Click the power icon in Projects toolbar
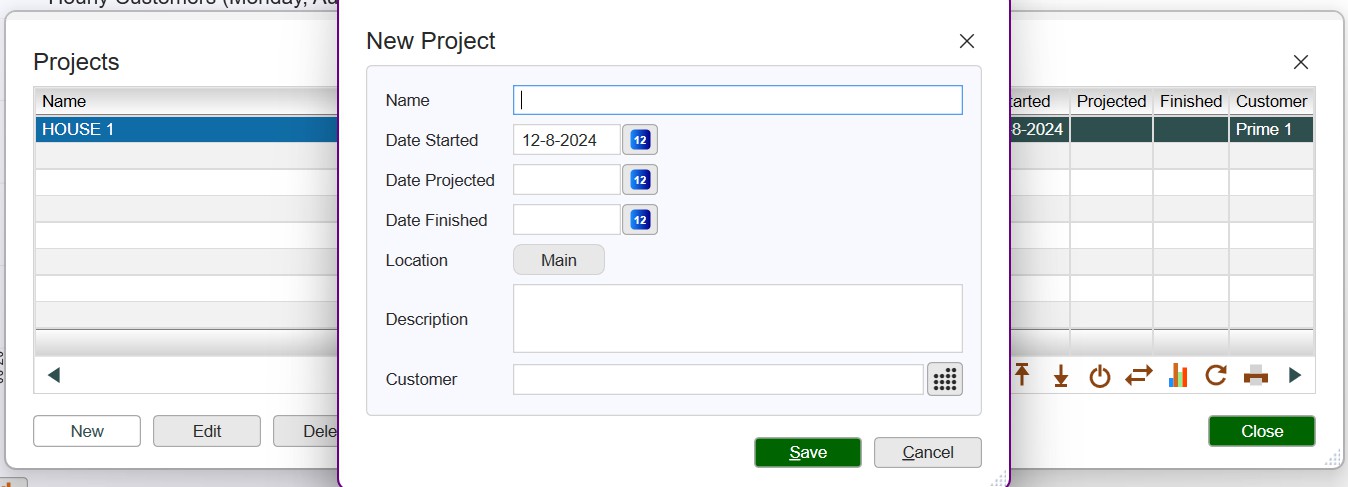The width and height of the screenshot is (1348, 487). pyautogui.click(x=1100, y=376)
